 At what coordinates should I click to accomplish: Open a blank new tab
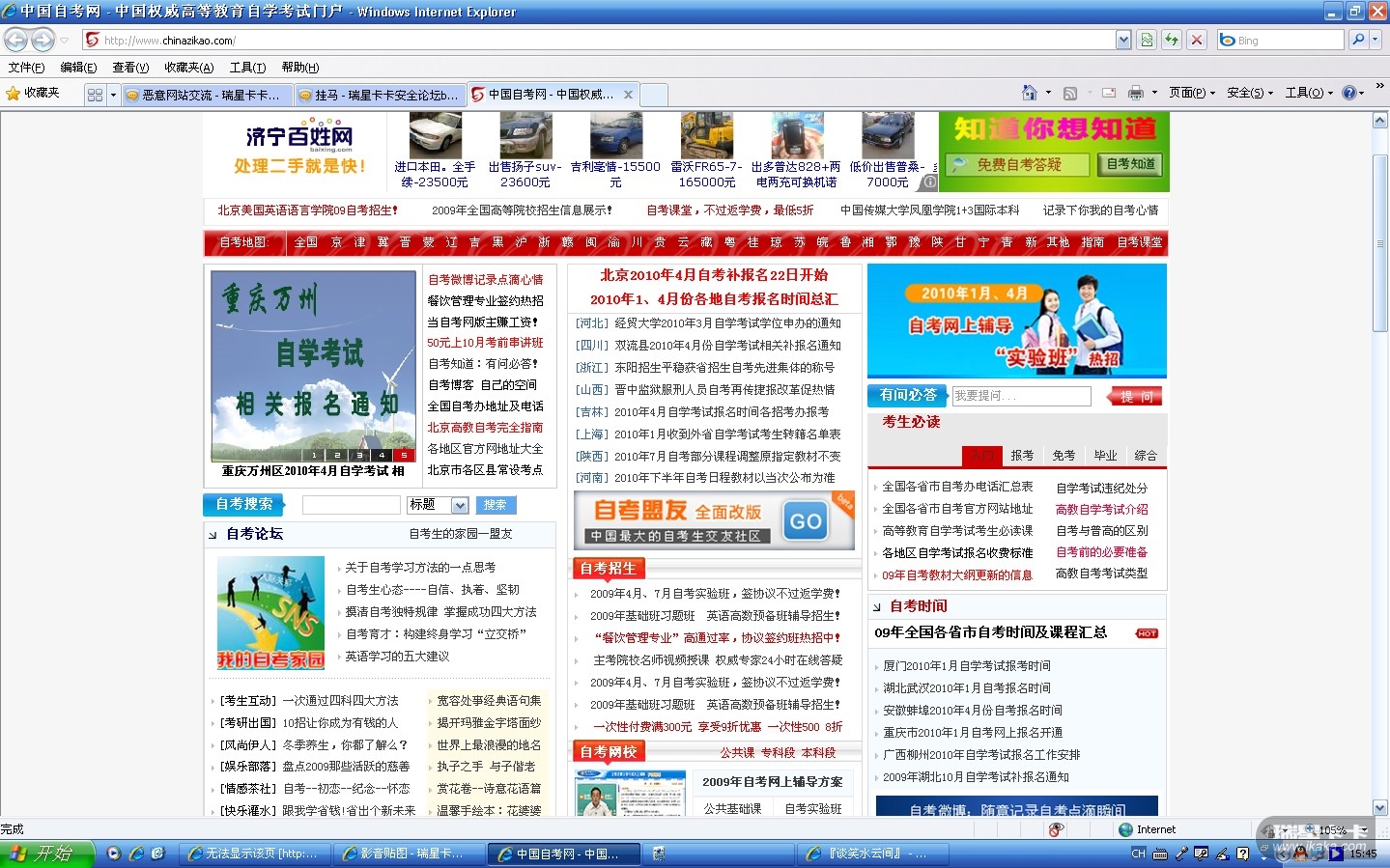[x=654, y=95]
